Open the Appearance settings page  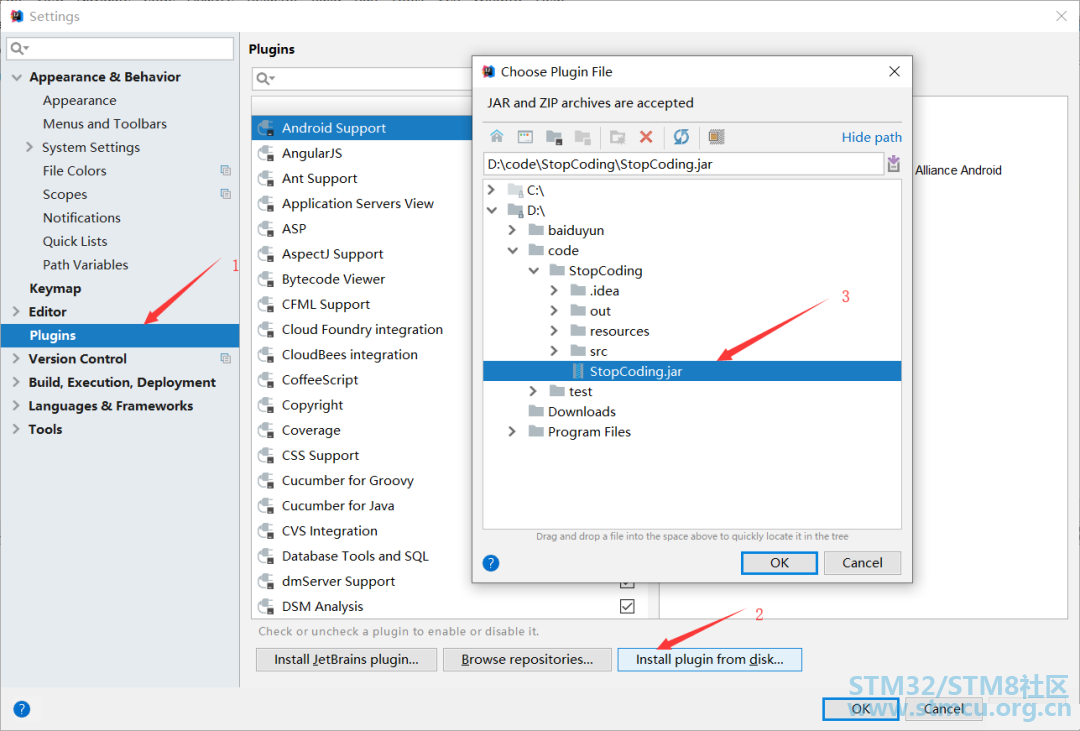click(79, 101)
